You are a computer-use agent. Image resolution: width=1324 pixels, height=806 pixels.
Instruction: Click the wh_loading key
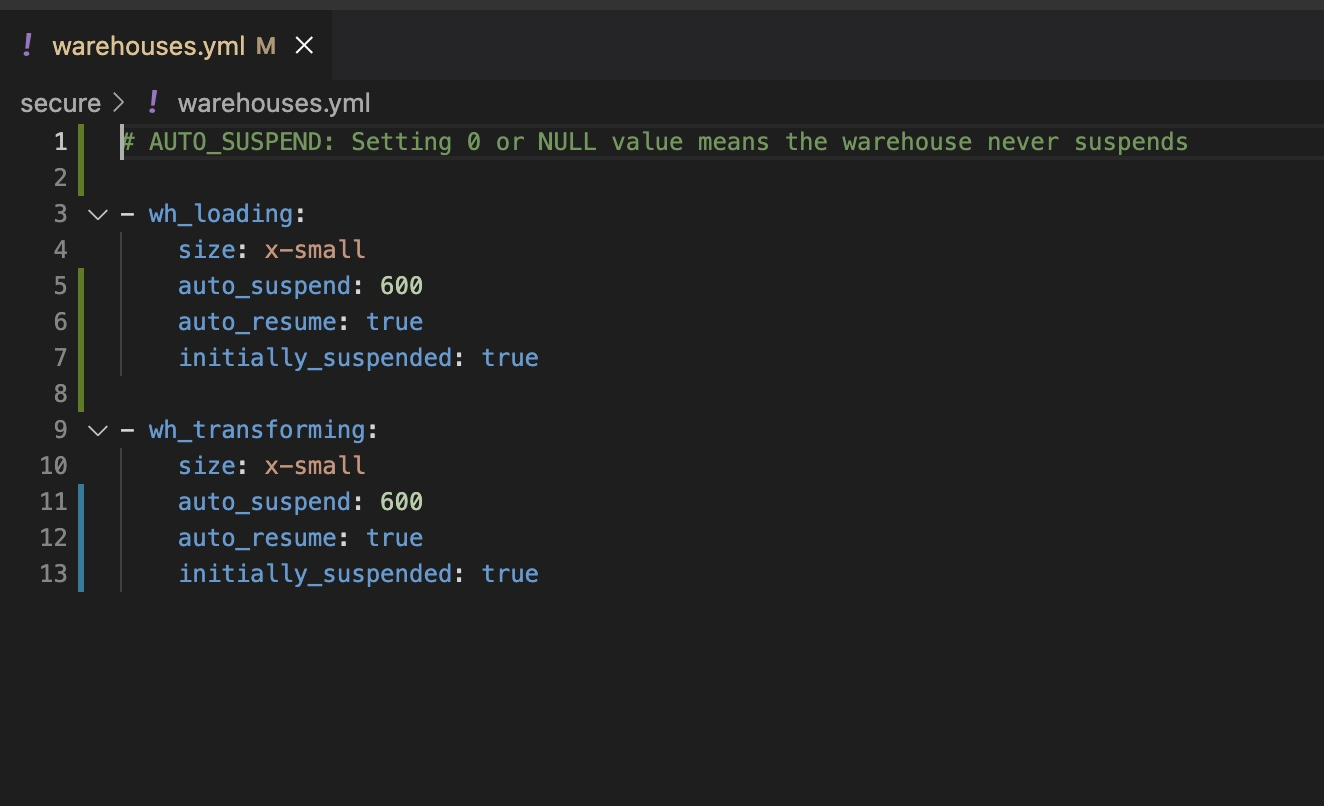[221, 214]
